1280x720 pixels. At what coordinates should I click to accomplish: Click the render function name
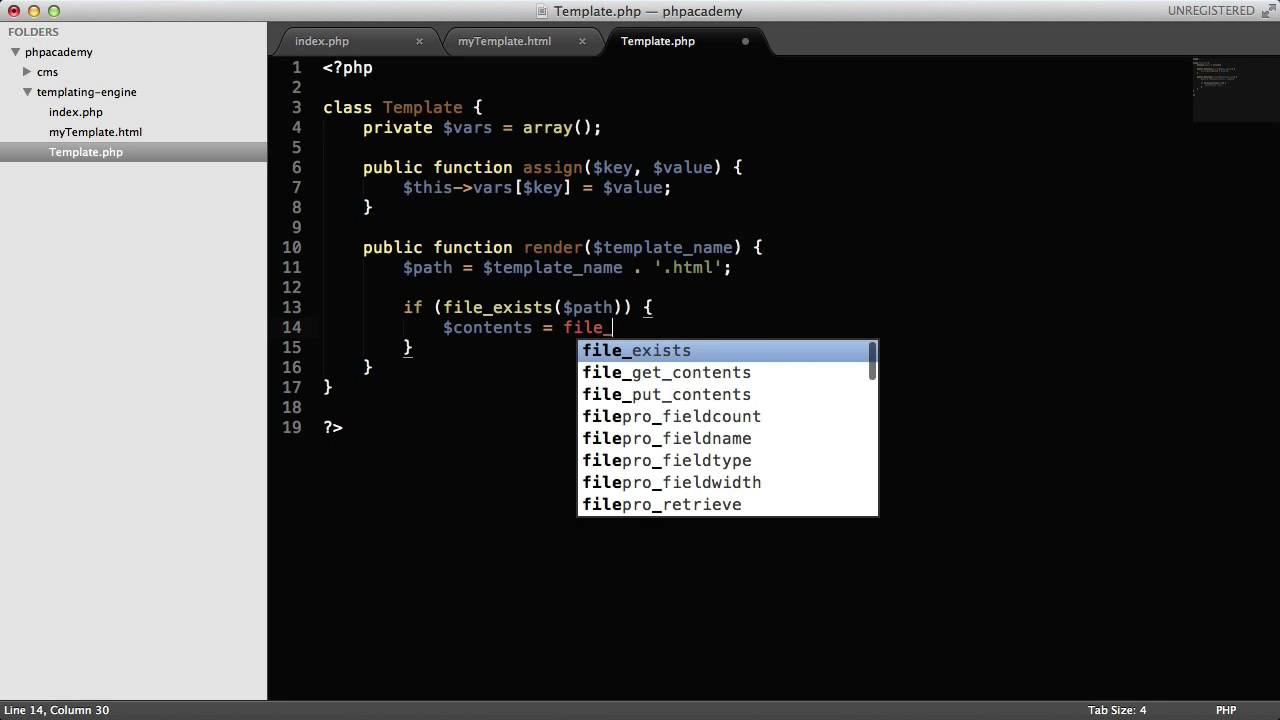(552, 247)
